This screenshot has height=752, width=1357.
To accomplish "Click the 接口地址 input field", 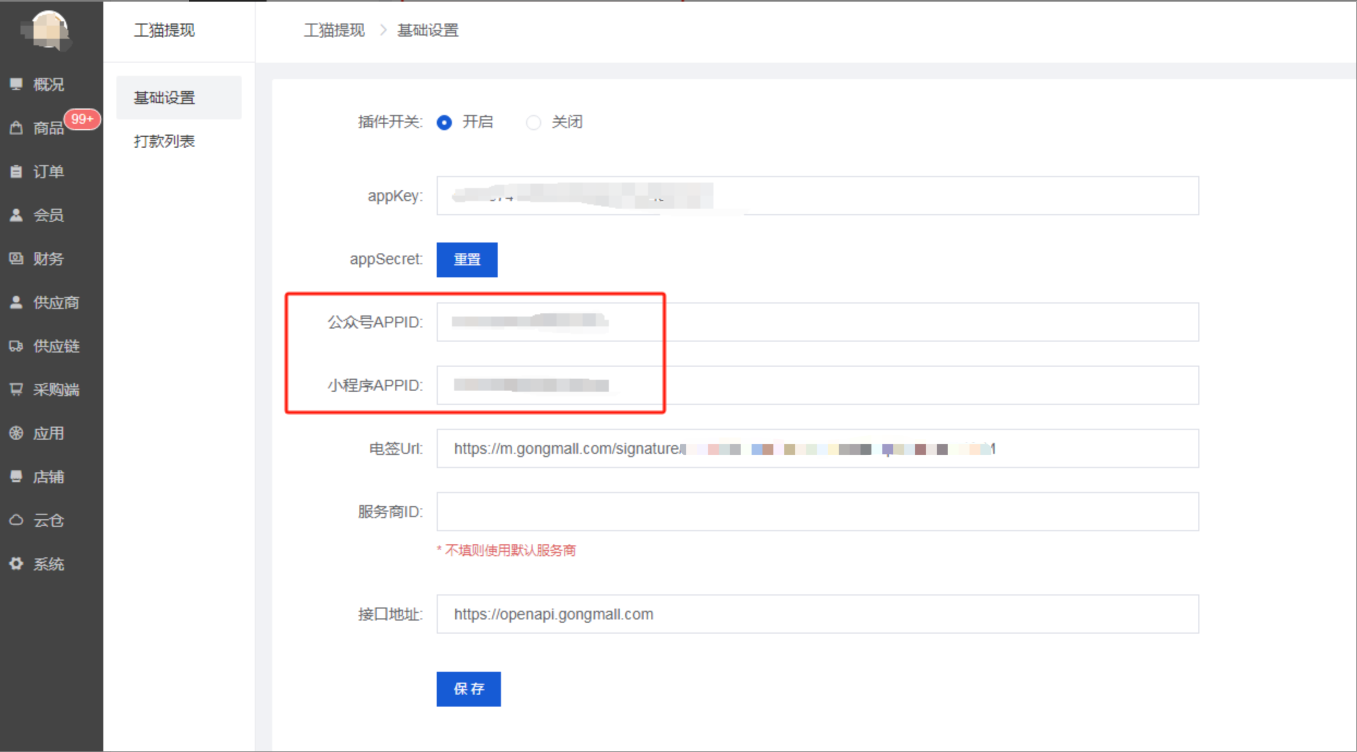I will click(x=817, y=614).
